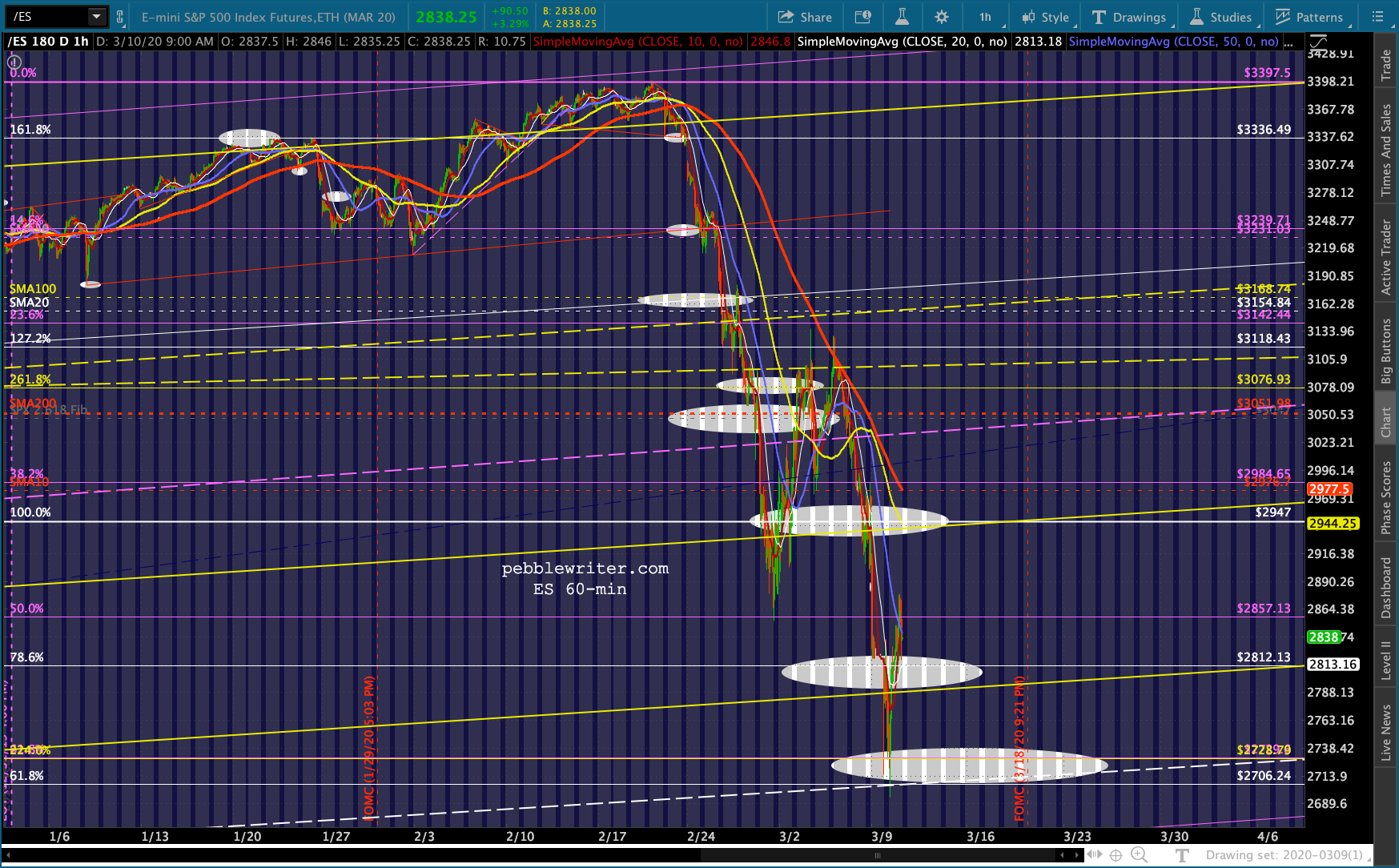
Task: Open the chart settings gear
Action: 942,17
